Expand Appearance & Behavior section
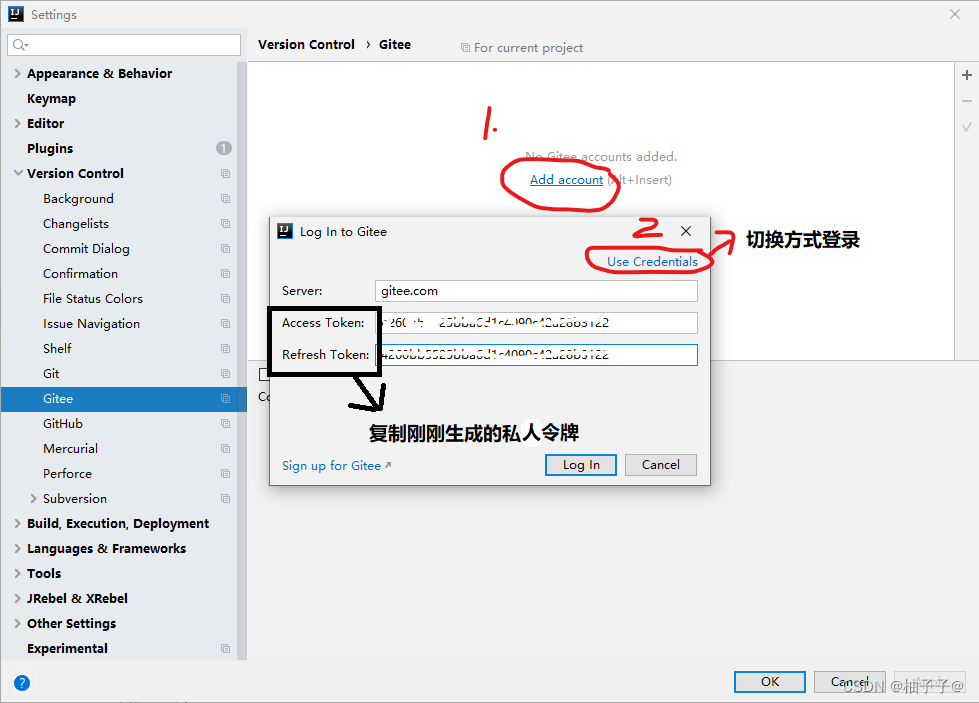 tap(17, 74)
